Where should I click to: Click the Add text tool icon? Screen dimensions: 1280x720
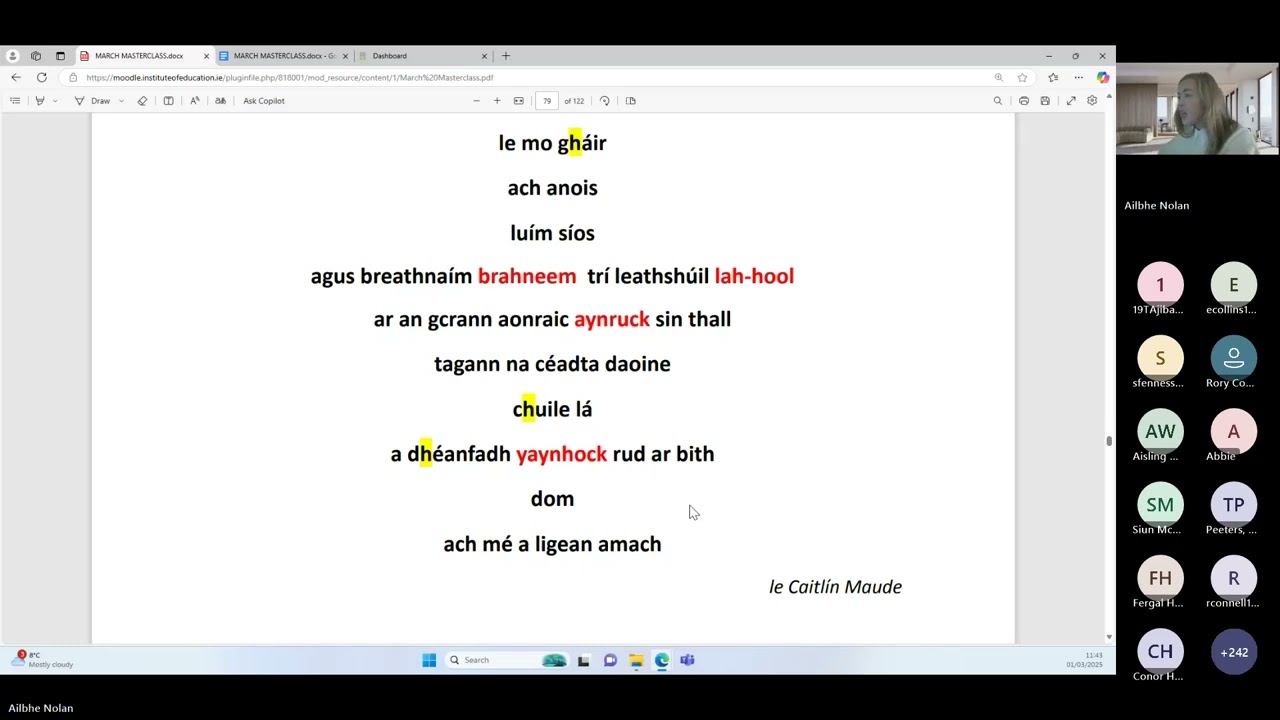pos(168,101)
